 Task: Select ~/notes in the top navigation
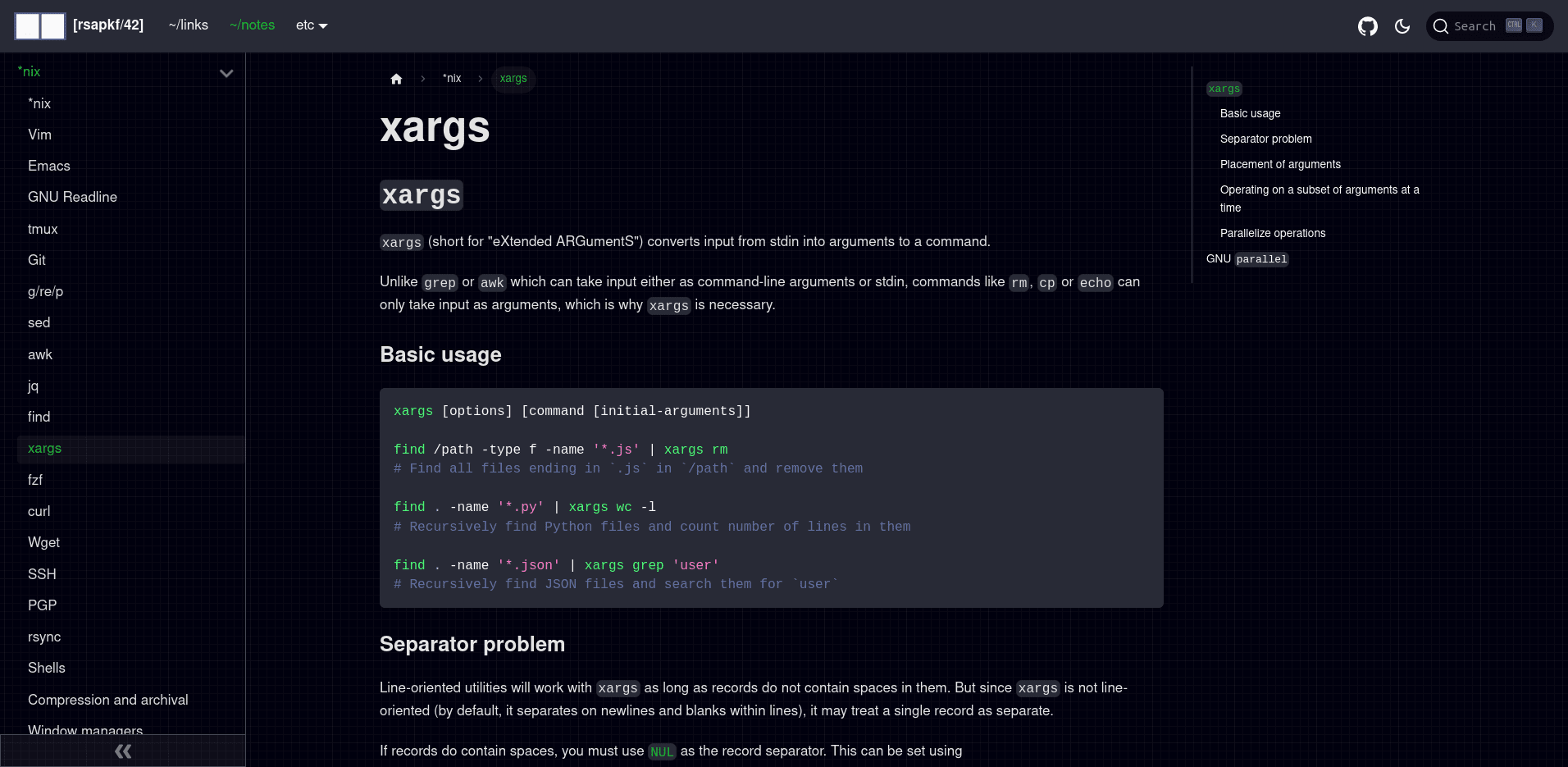click(x=252, y=25)
